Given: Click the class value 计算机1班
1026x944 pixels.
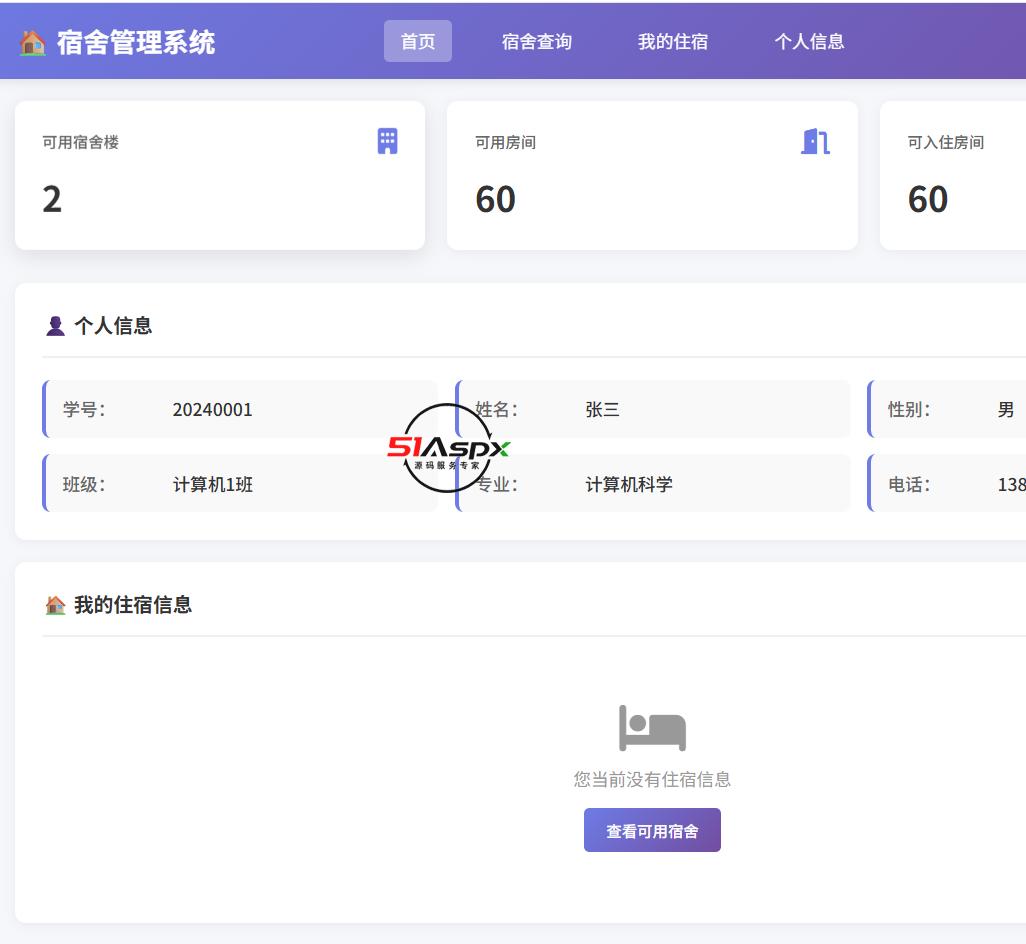Looking at the screenshot, I should [213, 485].
